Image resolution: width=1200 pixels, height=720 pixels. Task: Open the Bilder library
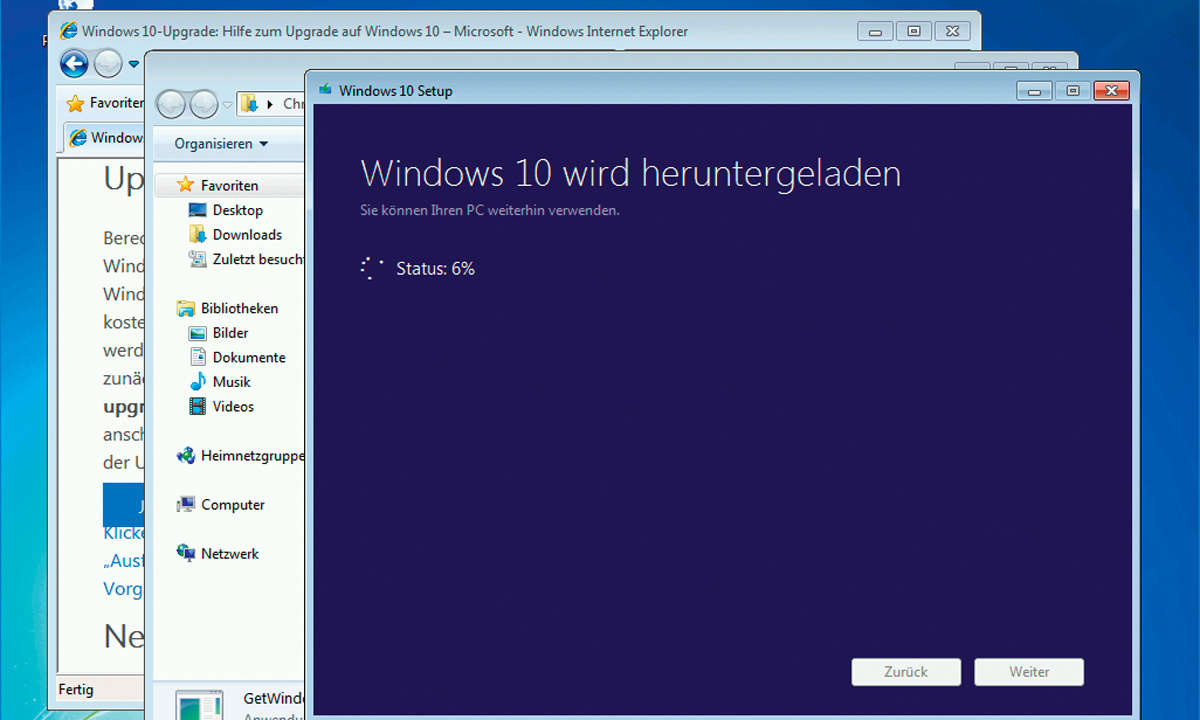(x=230, y=333)
